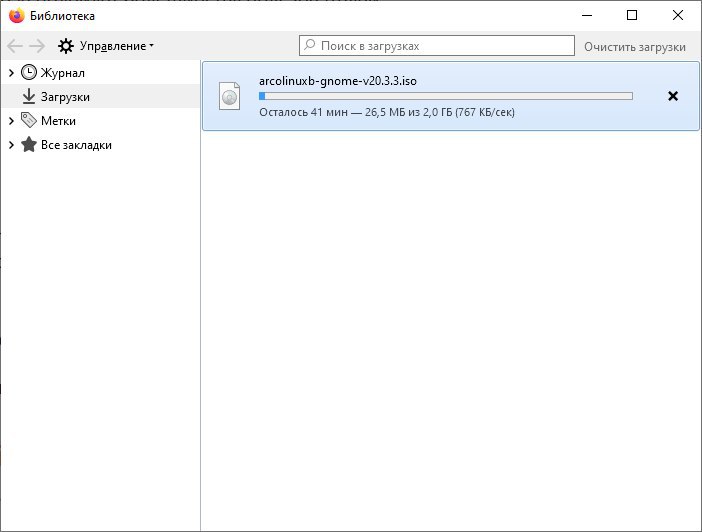This screenshot has width=702, height=532.
Task: Maximize the Библиотека window
Action: pyautogui.click(x=632, y=15)
